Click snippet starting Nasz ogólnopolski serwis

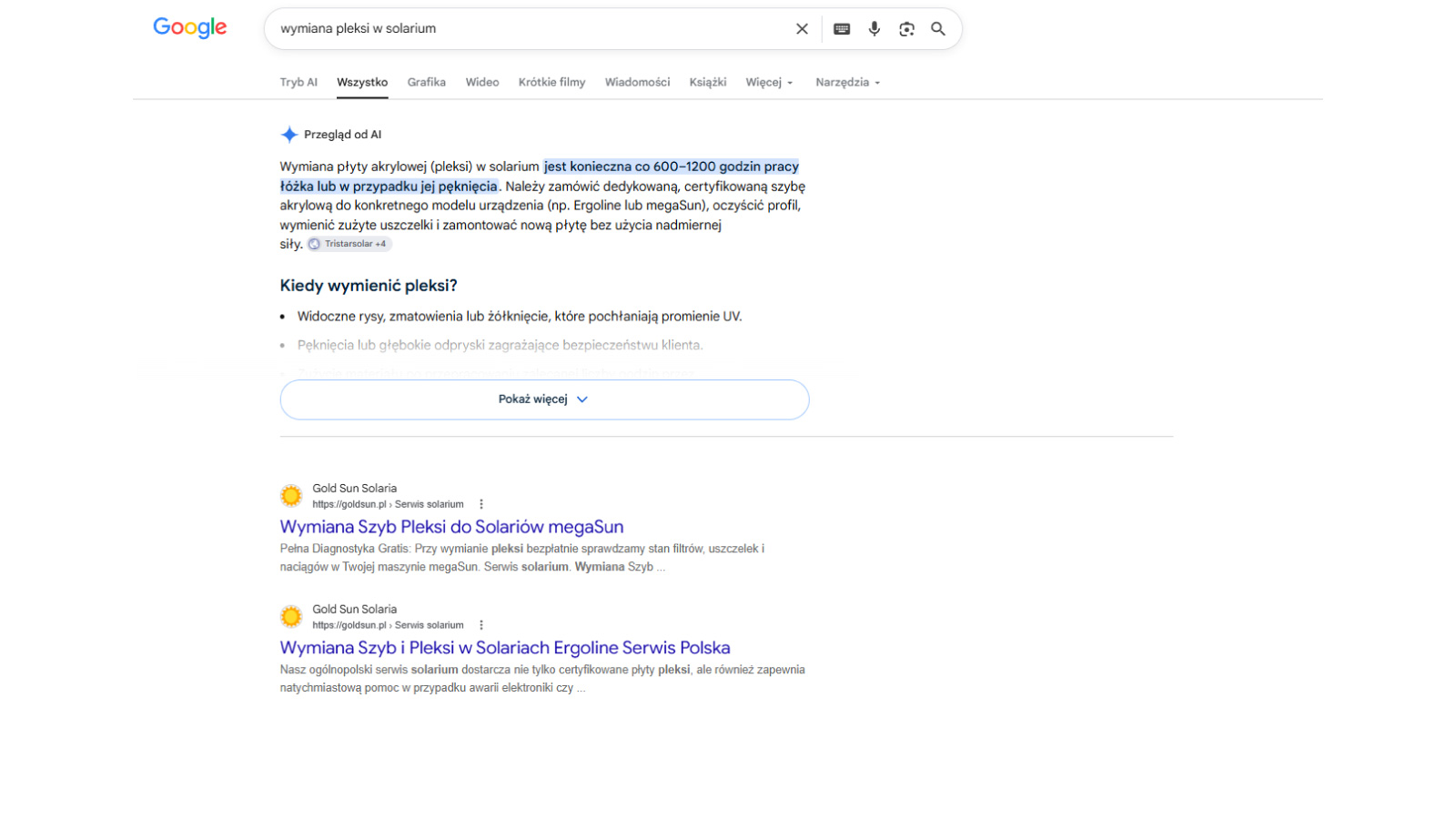pyautogui.click(x=542, y=679)
